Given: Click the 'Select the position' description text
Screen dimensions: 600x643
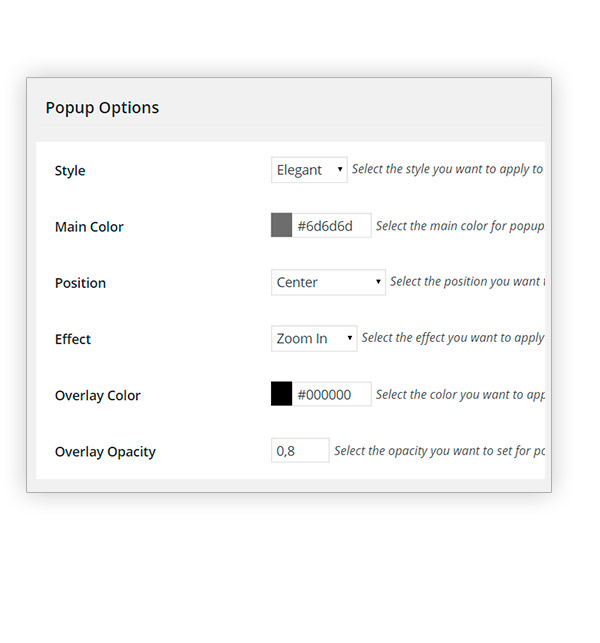Looking at the screenshot, I should coord(467,282).
